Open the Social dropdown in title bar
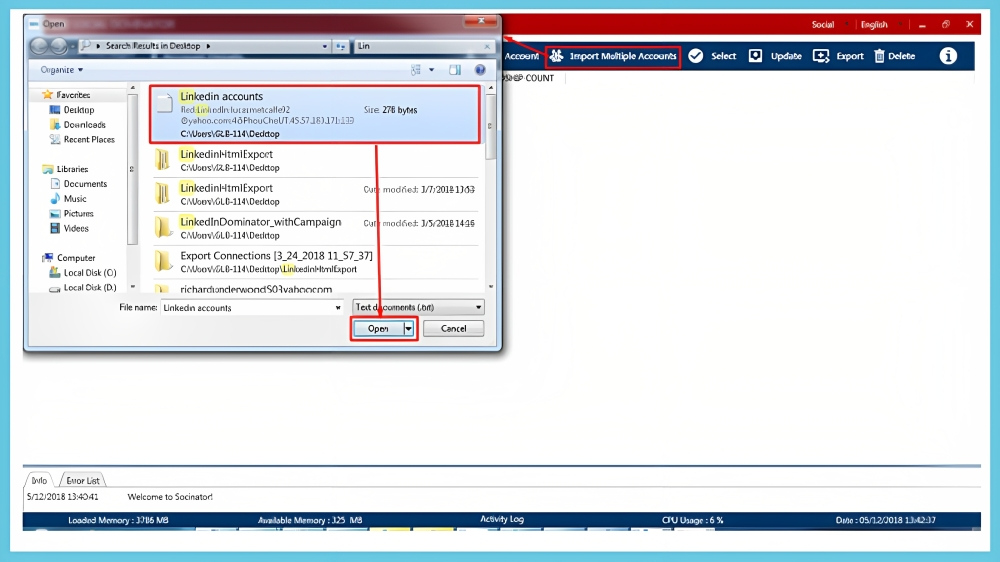Viewport: 1000px width, 562px height. (830, 24)
